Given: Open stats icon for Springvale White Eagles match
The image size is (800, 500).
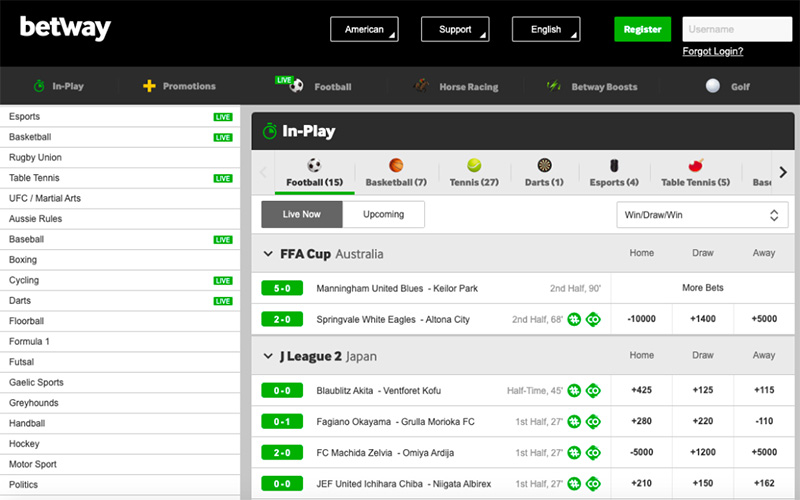Looking at the screenshot, I should 574,319.
